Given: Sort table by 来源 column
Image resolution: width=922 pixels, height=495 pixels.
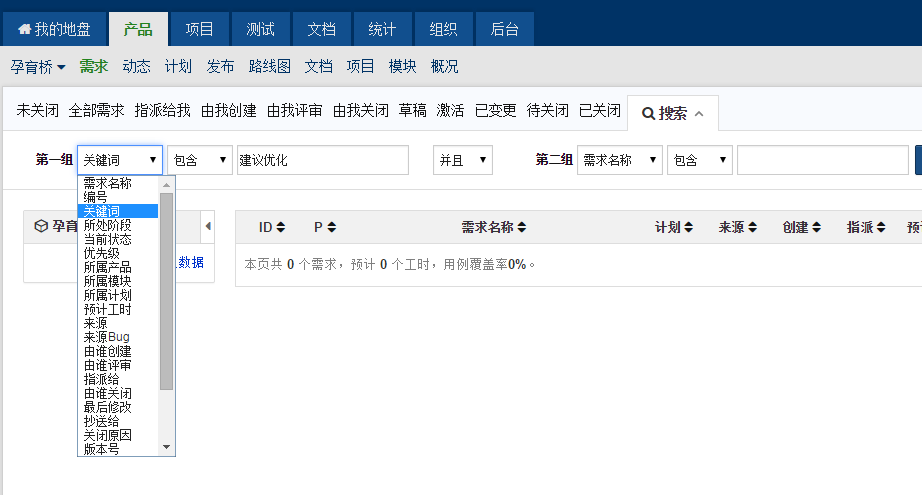Looking at the screenshot, I should click(x=737, y=227).
